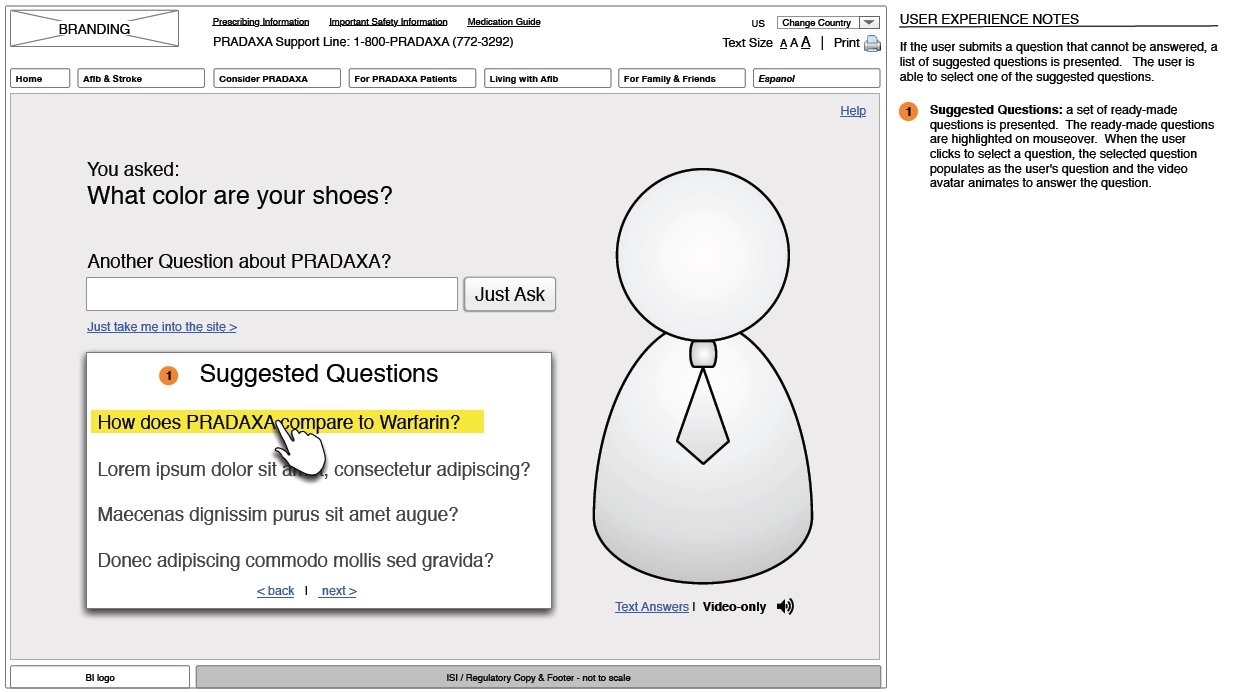Click the printer icon
This screenshot has height=692, width=1233.
(x=872, y=43)
